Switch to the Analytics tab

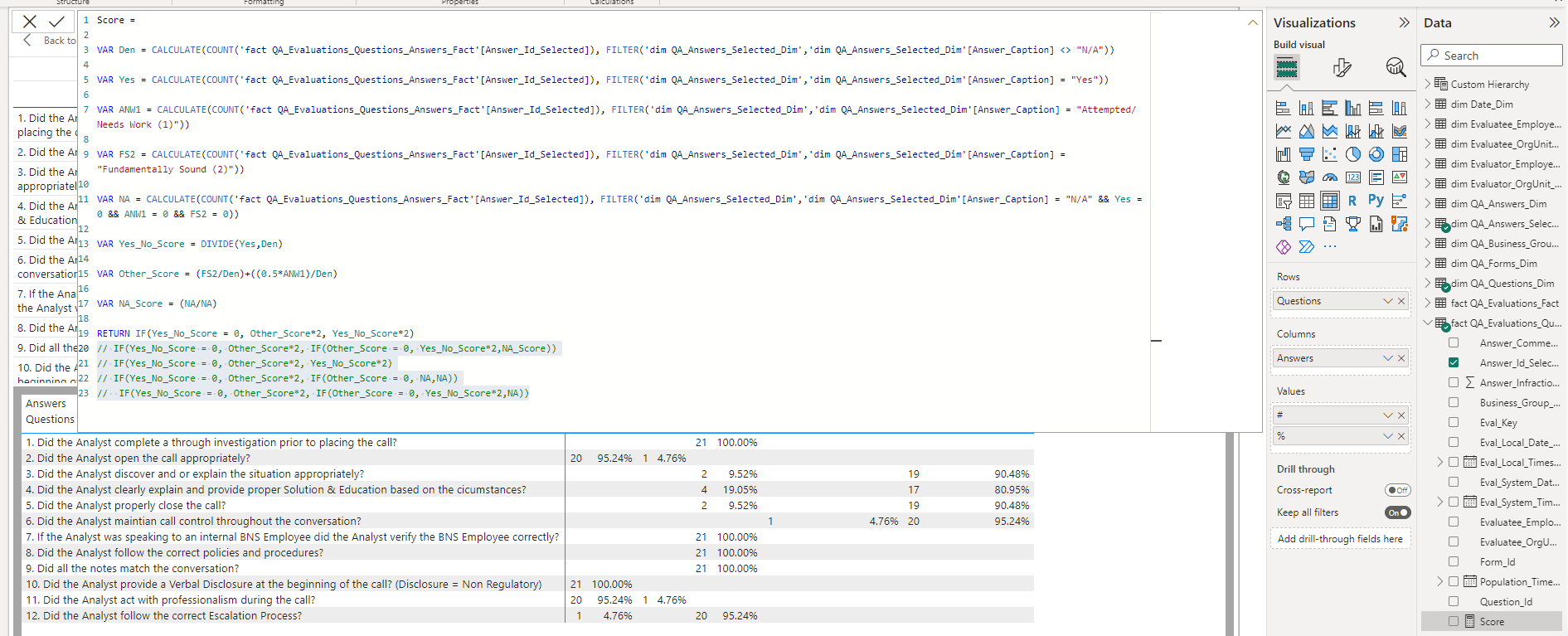[x=1396, y=67]
